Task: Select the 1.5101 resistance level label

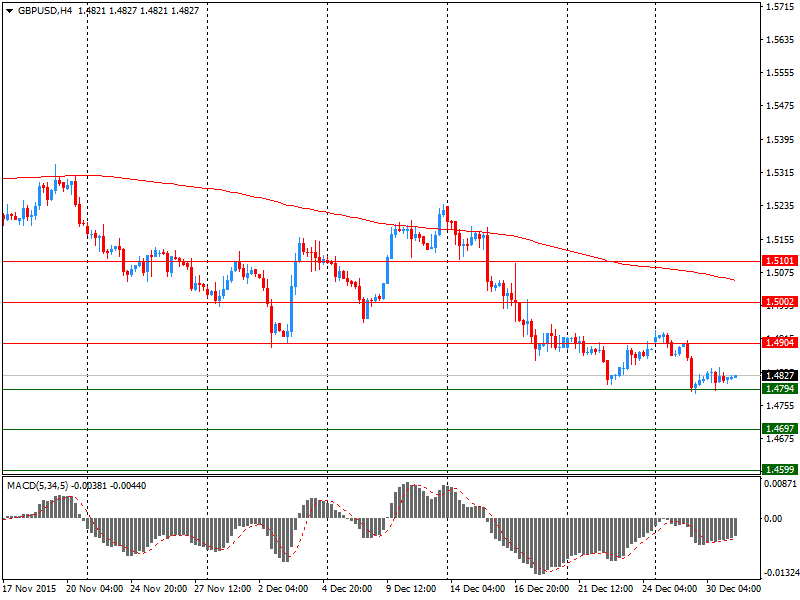Action: [779, 261]
